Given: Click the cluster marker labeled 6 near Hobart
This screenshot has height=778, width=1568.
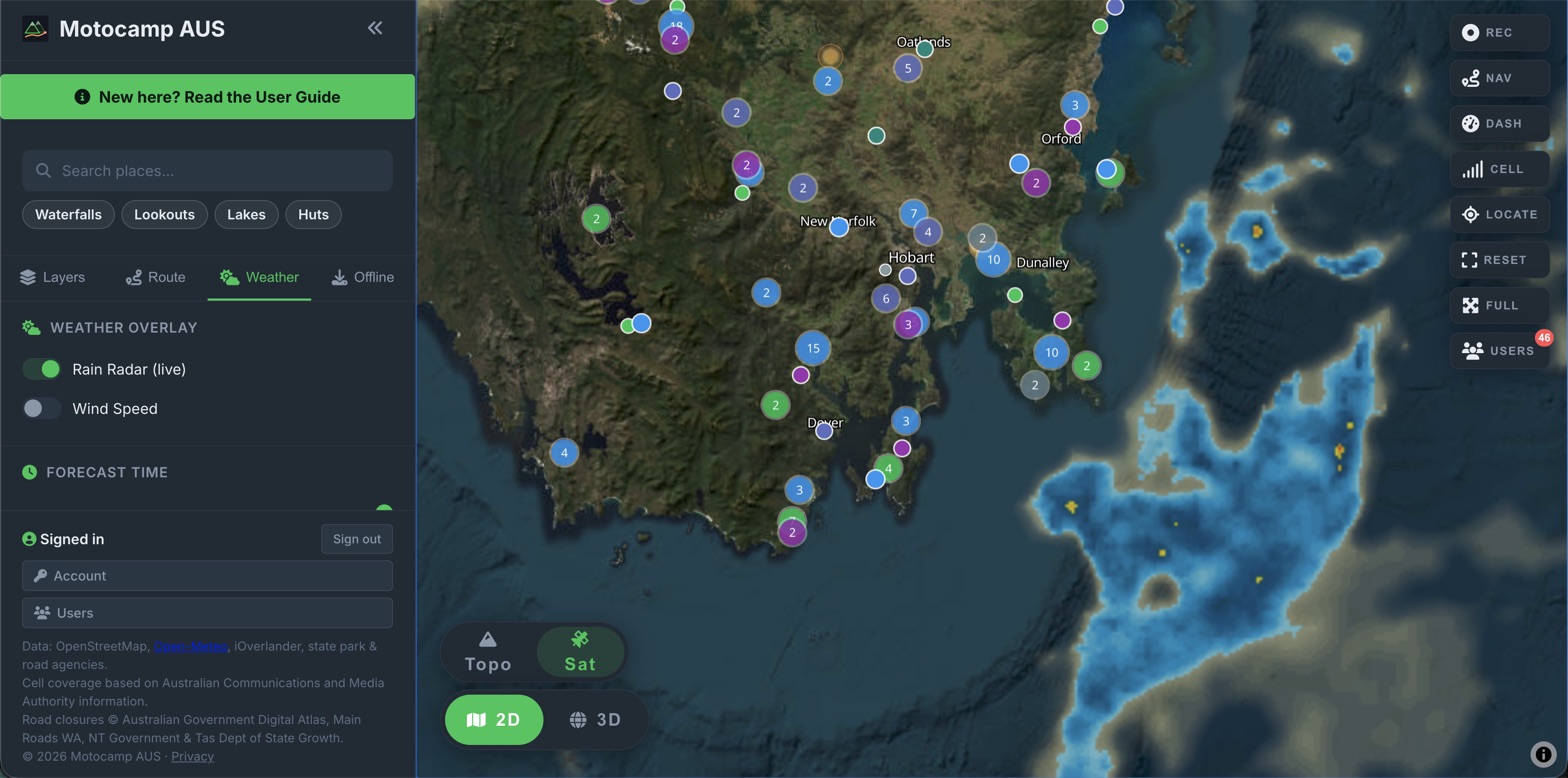Looking at the screenshot, I should click(x=885, y=298).
